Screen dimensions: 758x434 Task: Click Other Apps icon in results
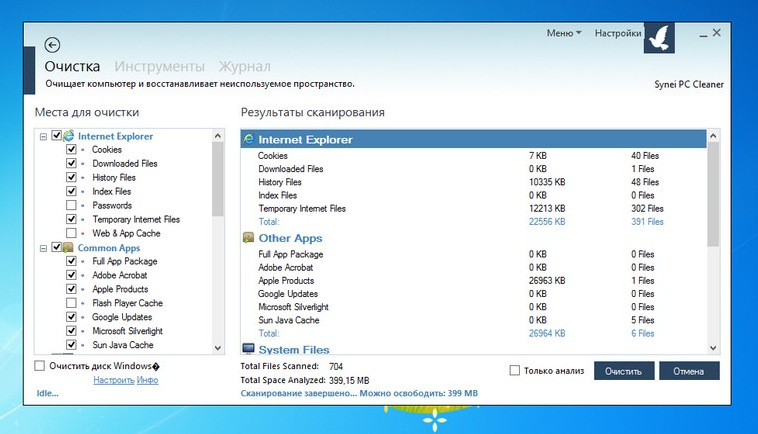(248, 237)
